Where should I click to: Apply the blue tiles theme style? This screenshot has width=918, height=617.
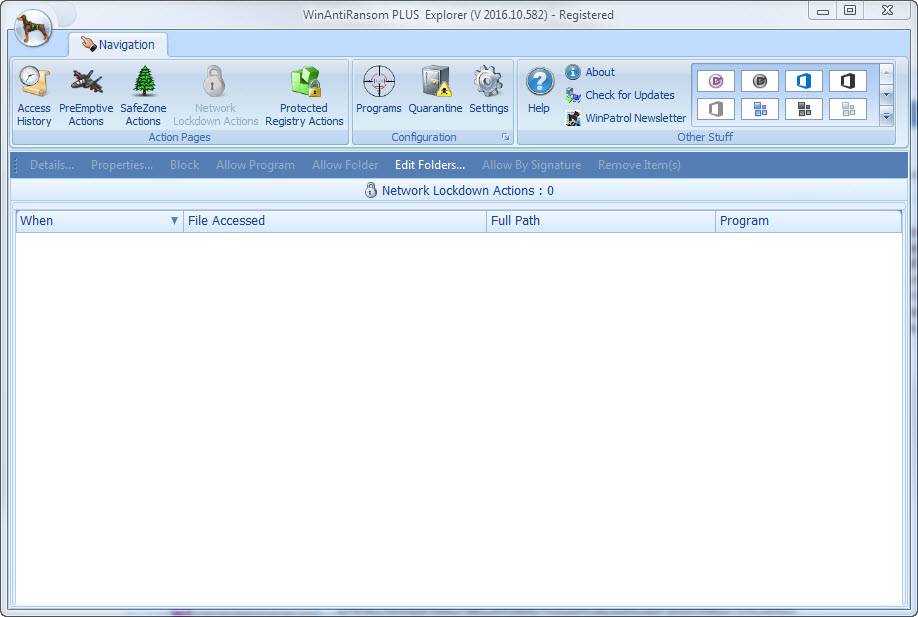[760, 109]
